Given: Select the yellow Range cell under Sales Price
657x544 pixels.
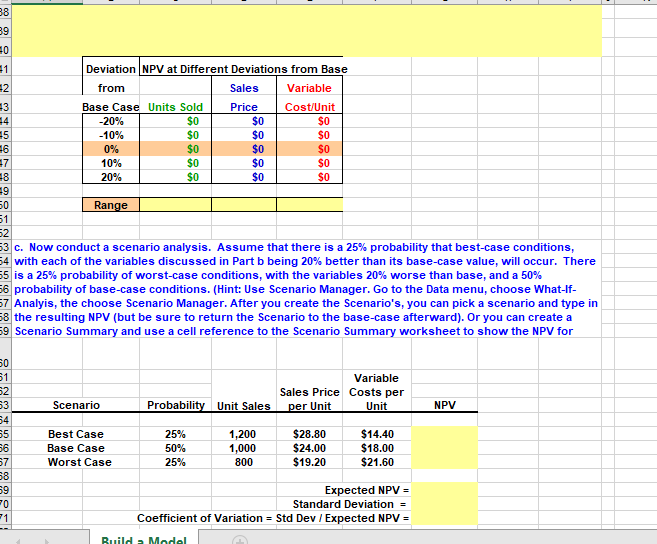Looking at the screenshot, I should (x=244, y=205).
